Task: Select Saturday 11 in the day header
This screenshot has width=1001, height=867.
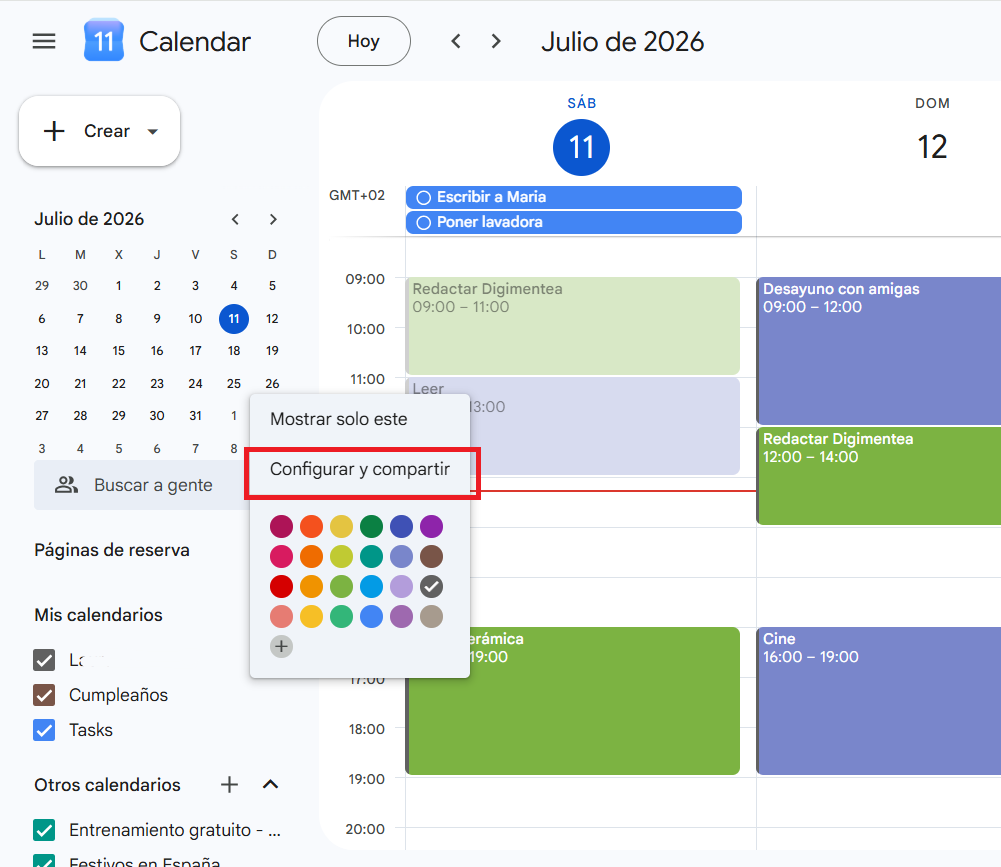Action: coord(582,147)
